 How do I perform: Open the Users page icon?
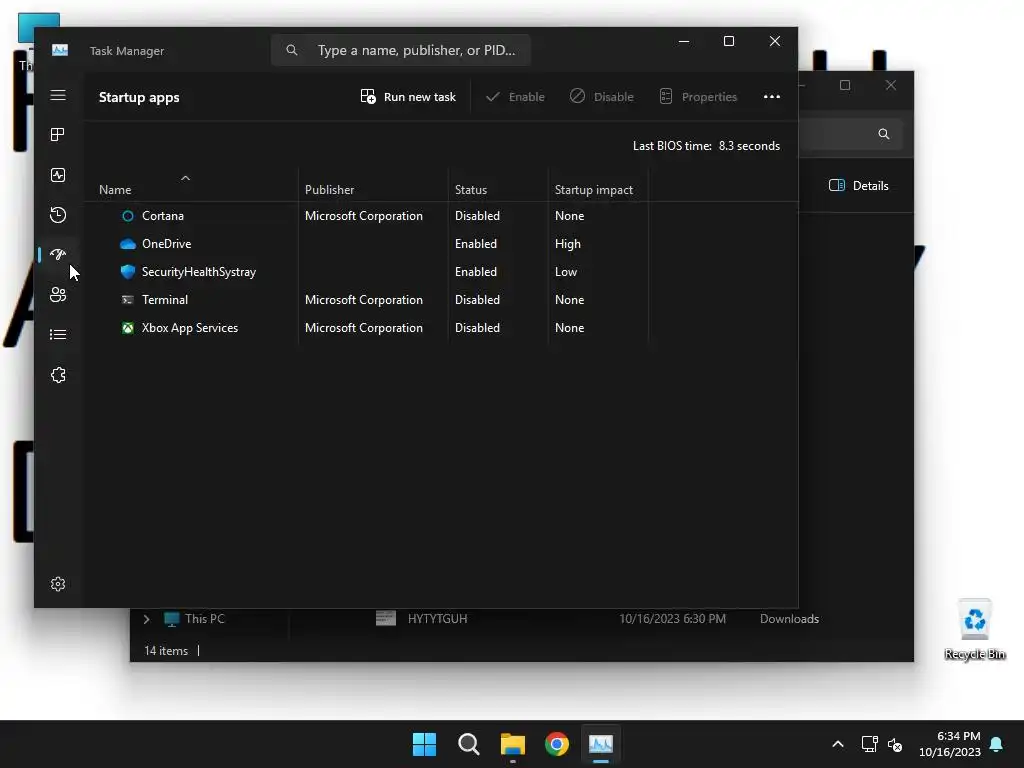point(58,295)
